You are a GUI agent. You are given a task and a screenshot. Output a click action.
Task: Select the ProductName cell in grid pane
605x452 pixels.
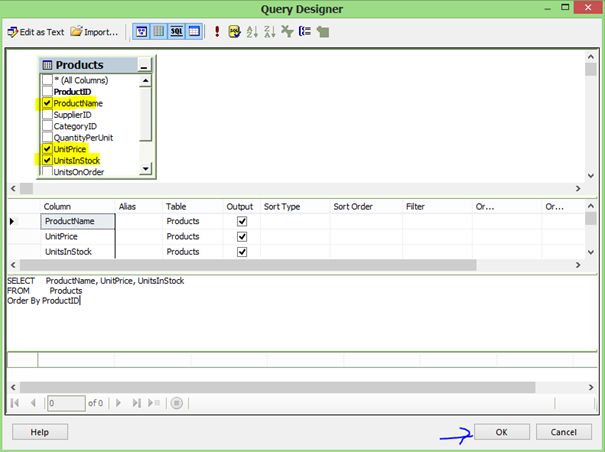[78, 221]
